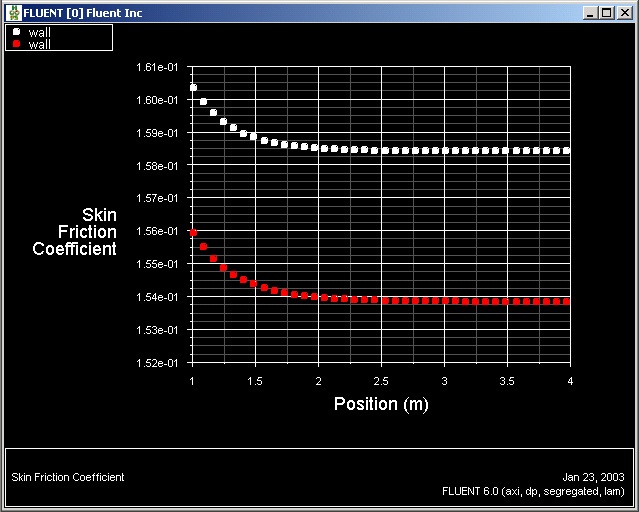Click the footer title 'Skin Friction Coefficient'

point(68,477)
